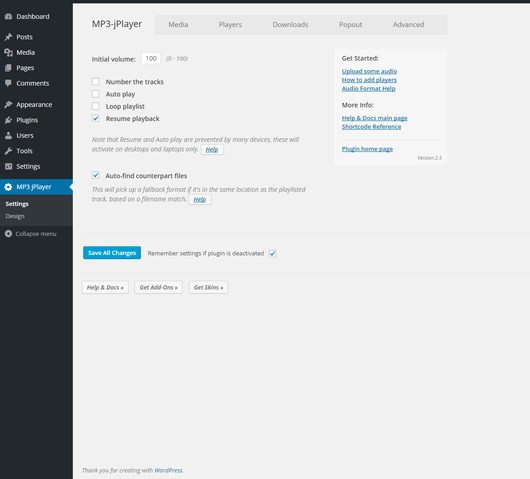This screenshot has height=479, width=530.
Task: Click the Posts pushpin icon
Action: [8, 37]
